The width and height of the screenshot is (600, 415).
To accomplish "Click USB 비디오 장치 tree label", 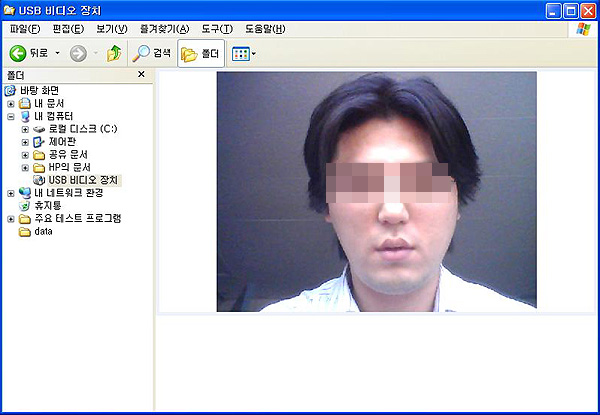I will (x=83, y=180).
